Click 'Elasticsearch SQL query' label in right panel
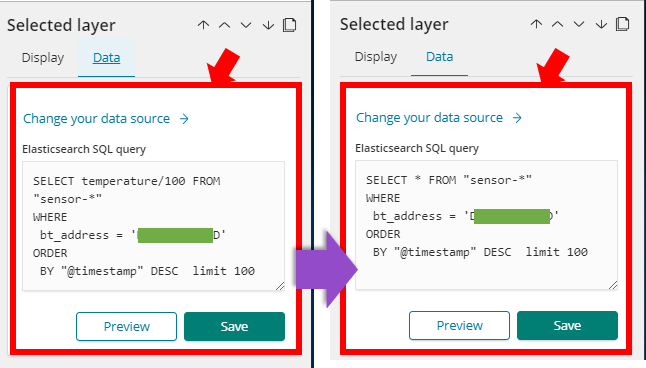 [x=417, y=148]
